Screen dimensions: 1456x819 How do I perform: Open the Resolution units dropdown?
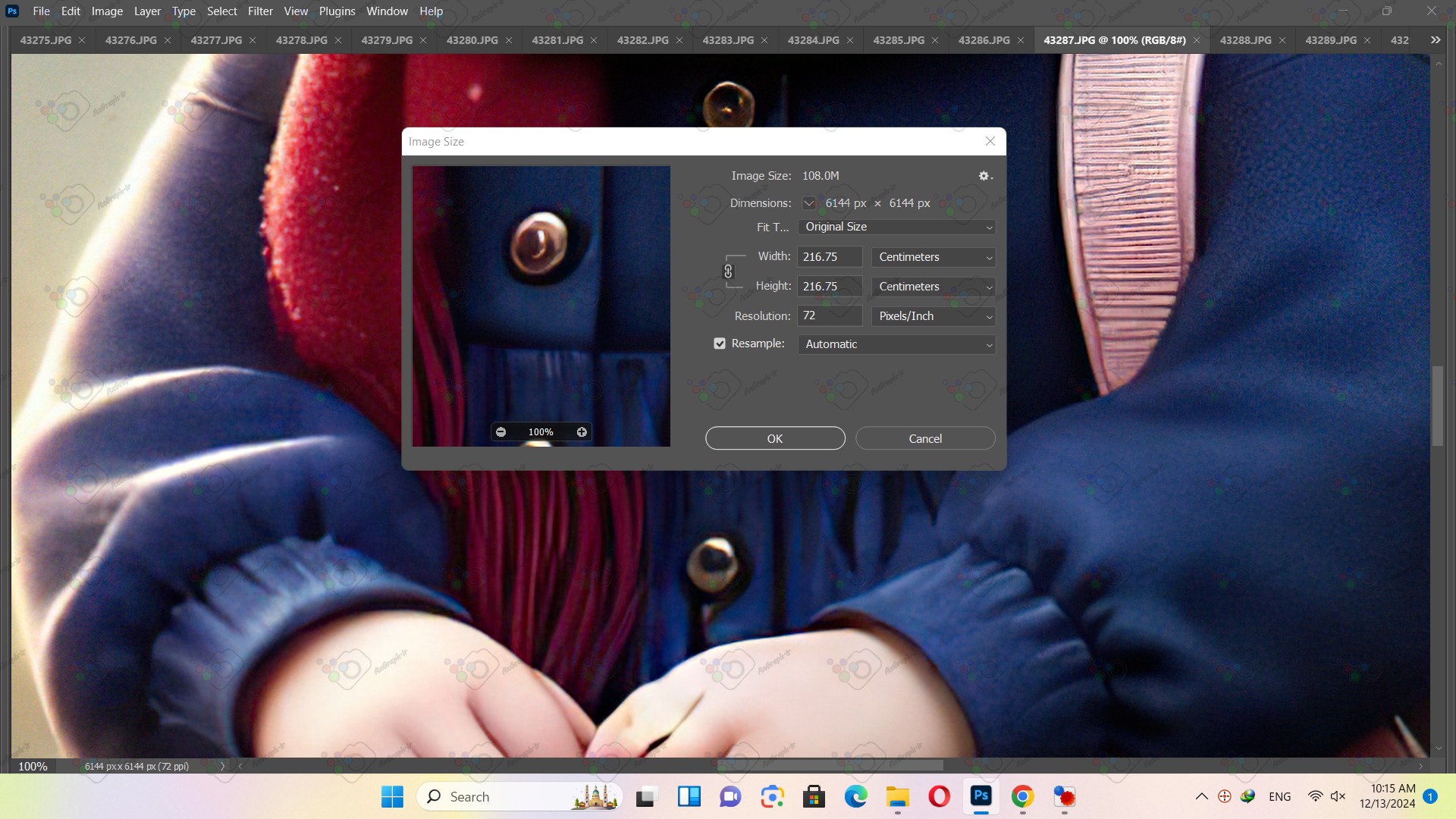(x=933, y=316)
